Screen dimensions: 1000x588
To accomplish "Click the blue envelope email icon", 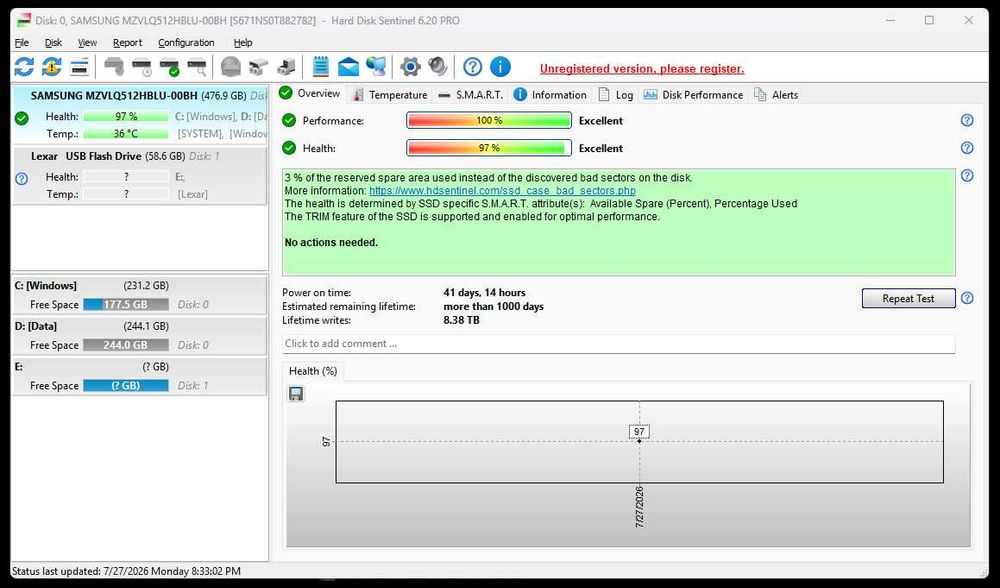I will (348, 66).
